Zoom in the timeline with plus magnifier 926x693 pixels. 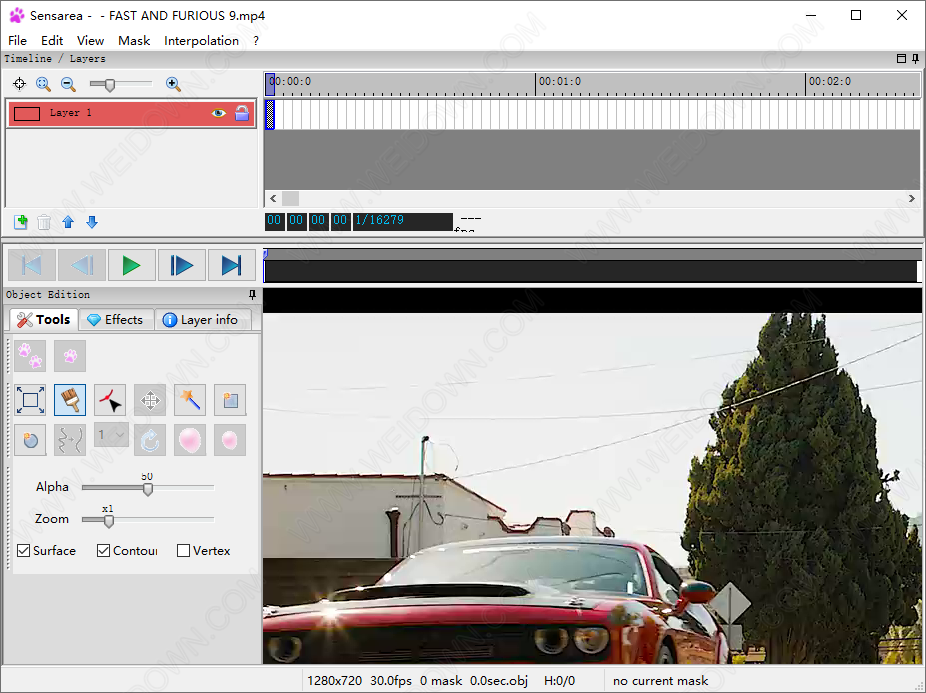point(173,84)
